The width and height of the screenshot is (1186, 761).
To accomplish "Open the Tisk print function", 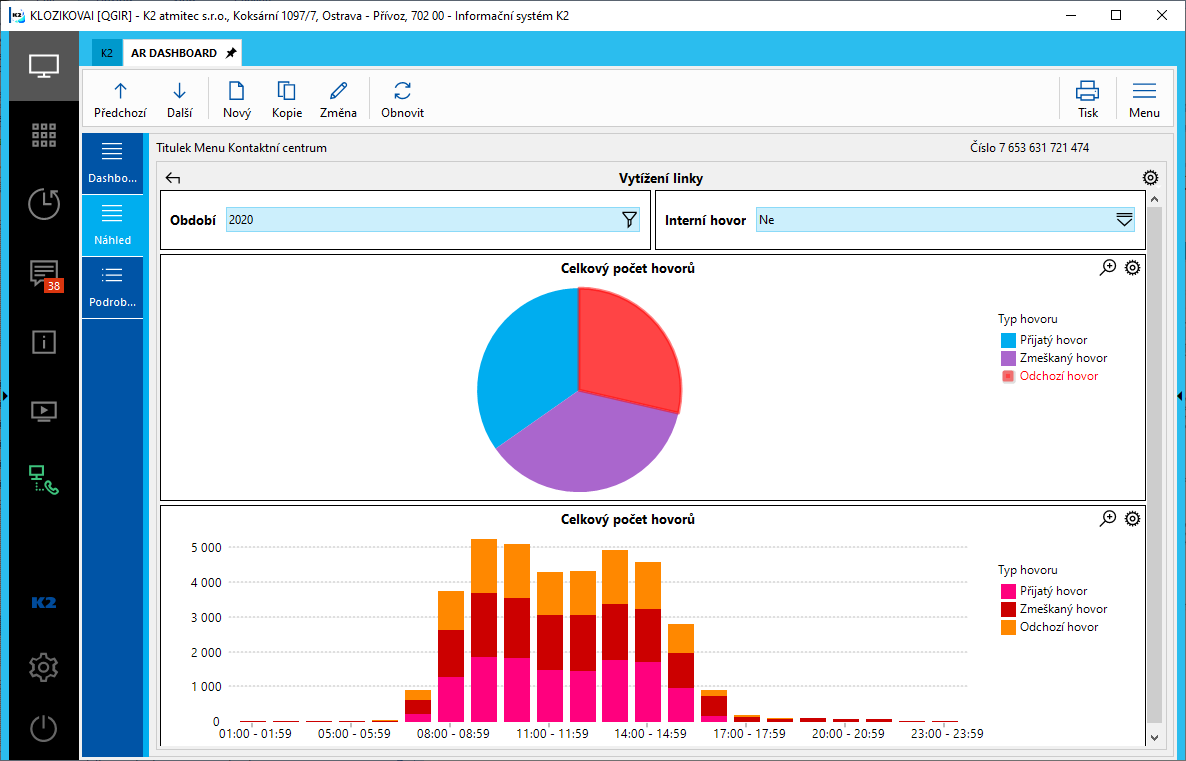I will pyautogui.click(x=1087, y=91).
